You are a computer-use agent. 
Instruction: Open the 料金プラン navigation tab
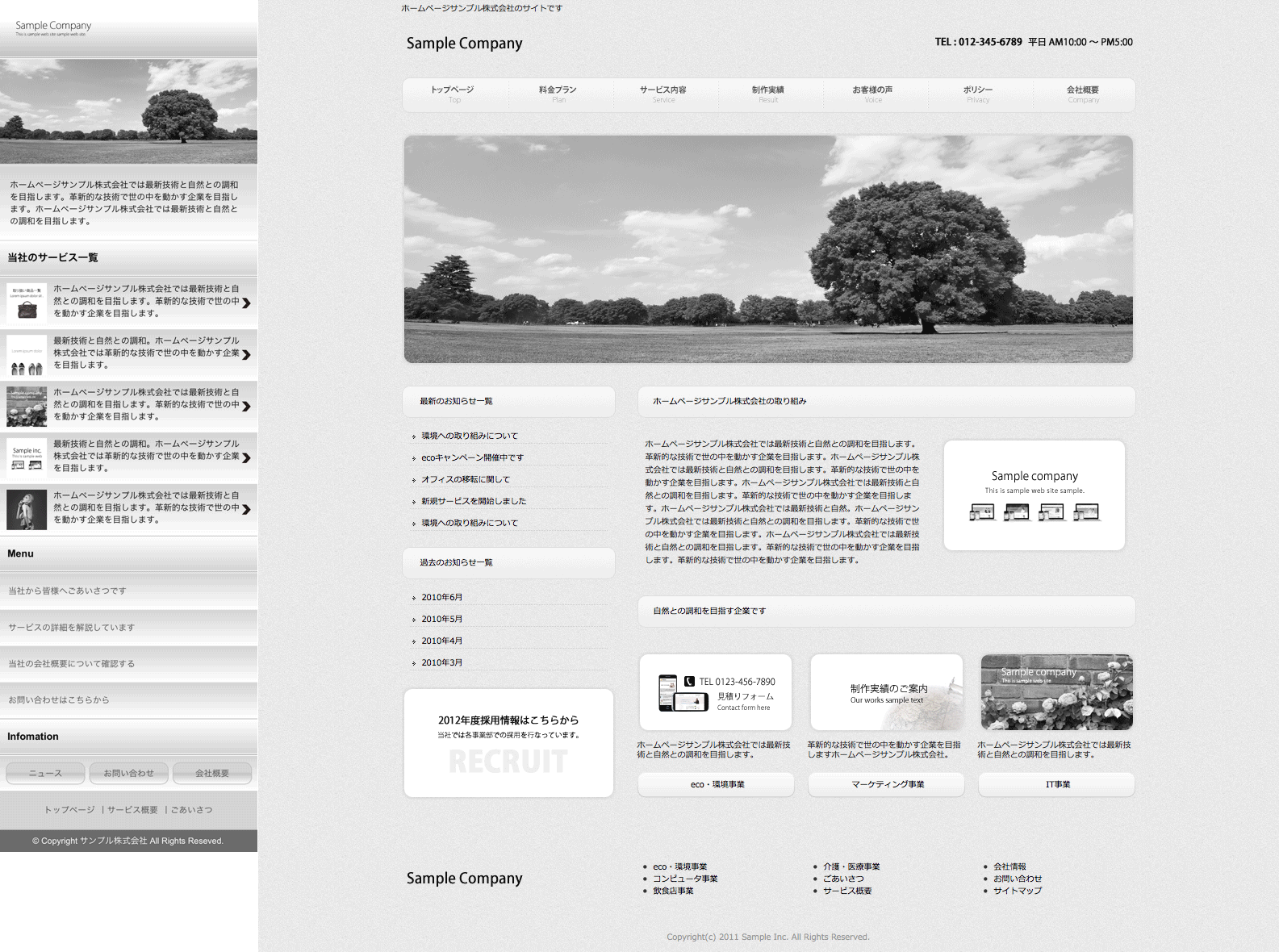pos(558,94)
